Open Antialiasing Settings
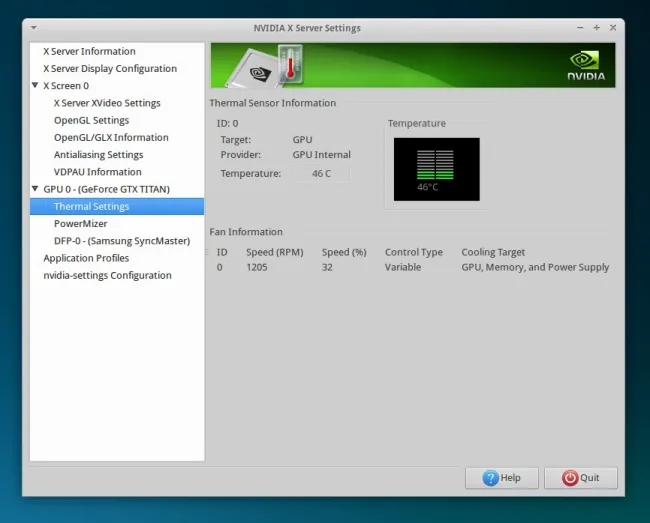 tap(98, 155)
